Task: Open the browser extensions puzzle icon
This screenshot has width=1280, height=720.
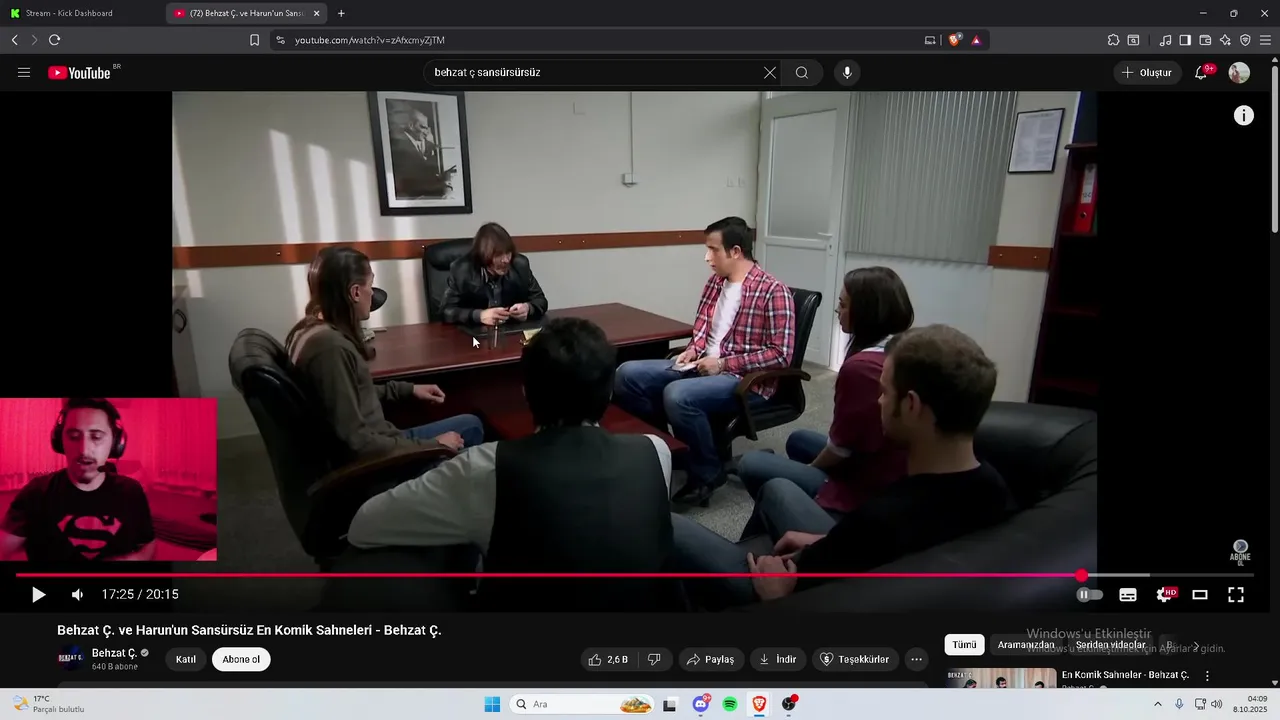Action: 1113,40
